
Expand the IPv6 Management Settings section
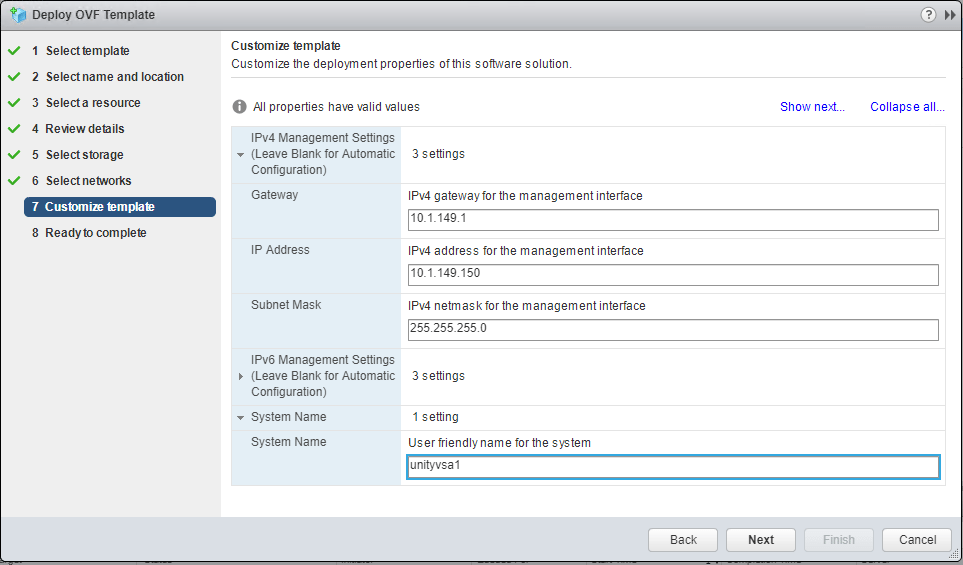pos(240,376)
